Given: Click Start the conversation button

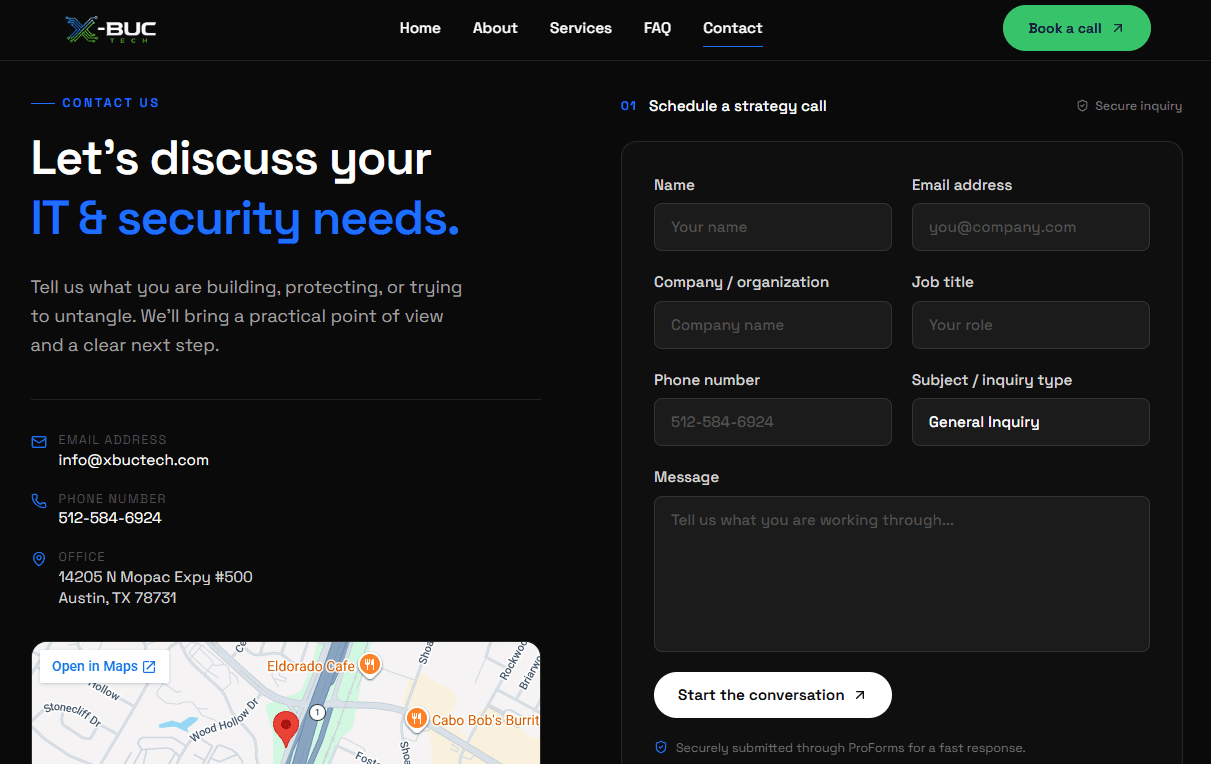Looking at the screenshot, I should (773, 695).
